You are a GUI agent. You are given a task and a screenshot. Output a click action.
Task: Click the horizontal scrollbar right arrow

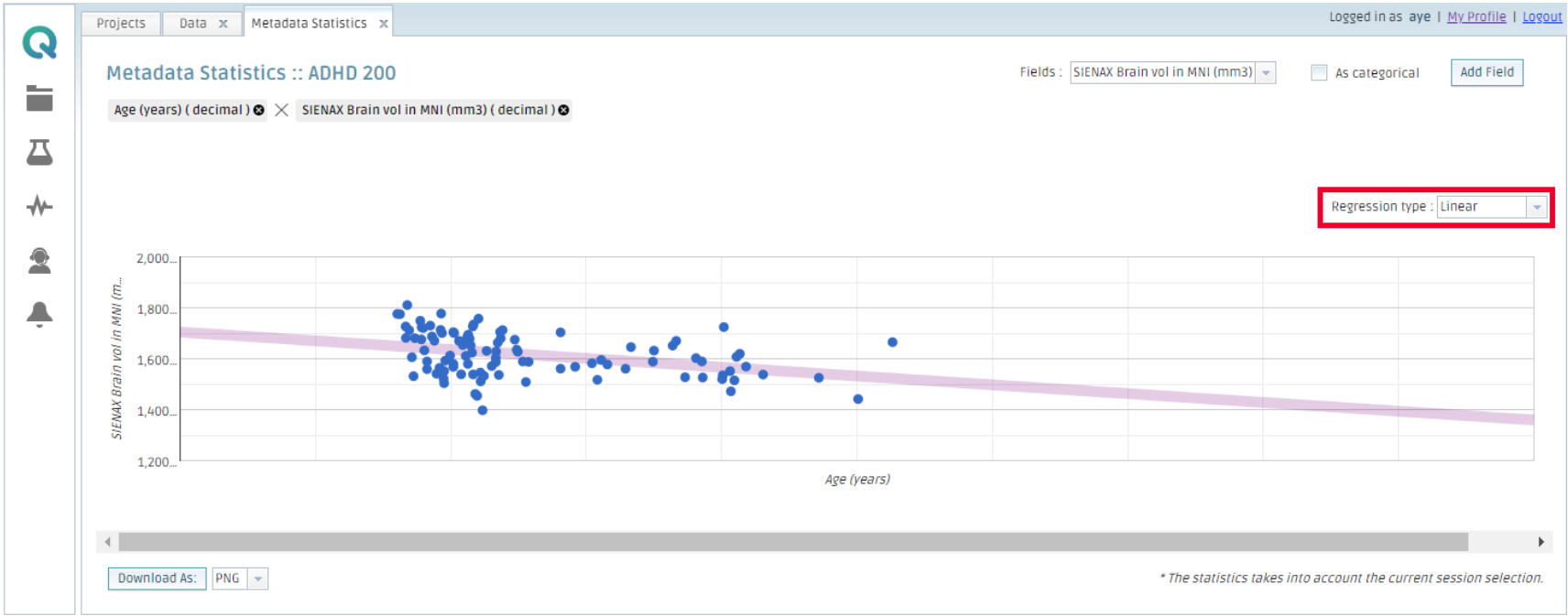[x=1541, y=542]
